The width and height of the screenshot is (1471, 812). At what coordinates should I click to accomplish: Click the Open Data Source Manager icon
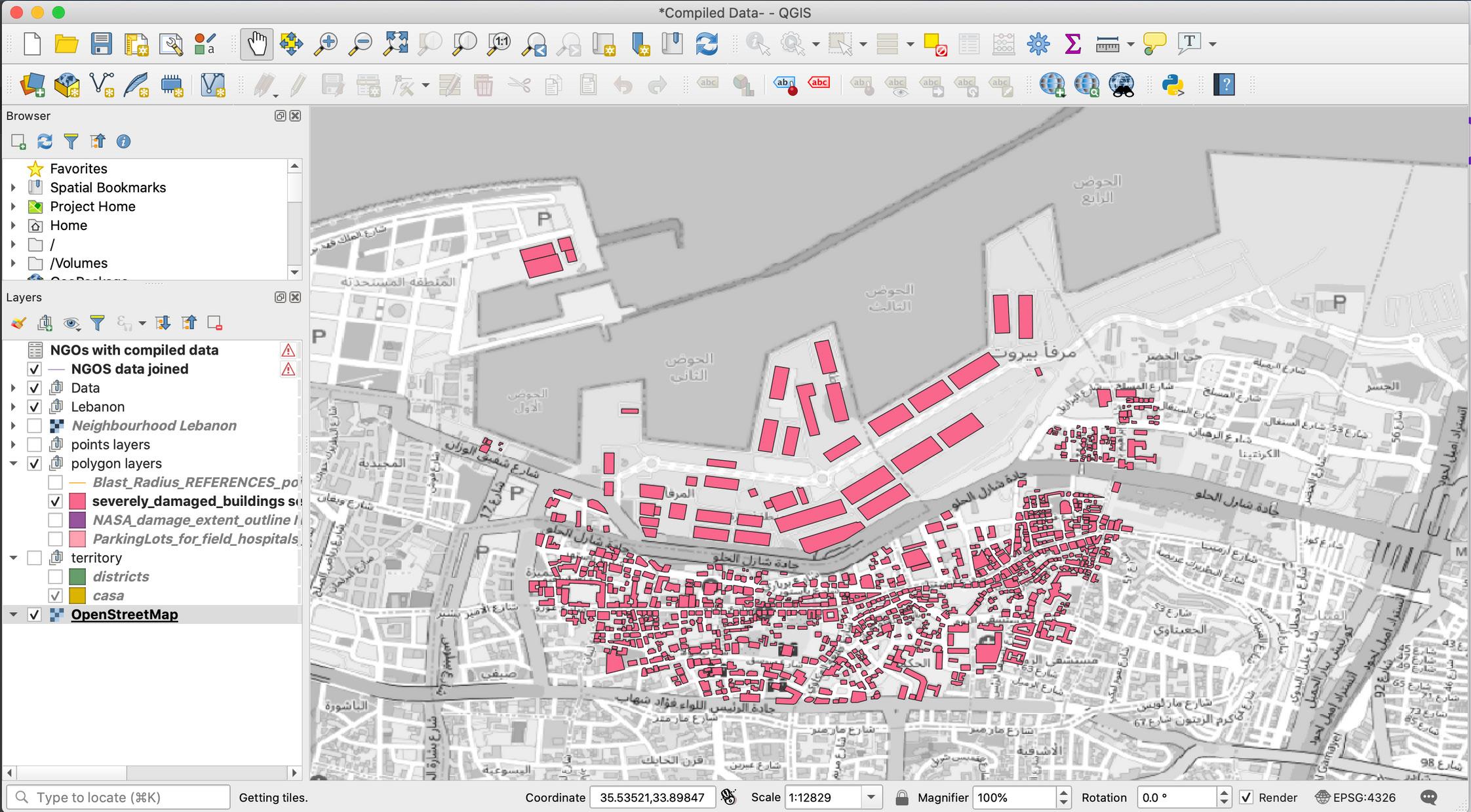(x=32, y=85)
